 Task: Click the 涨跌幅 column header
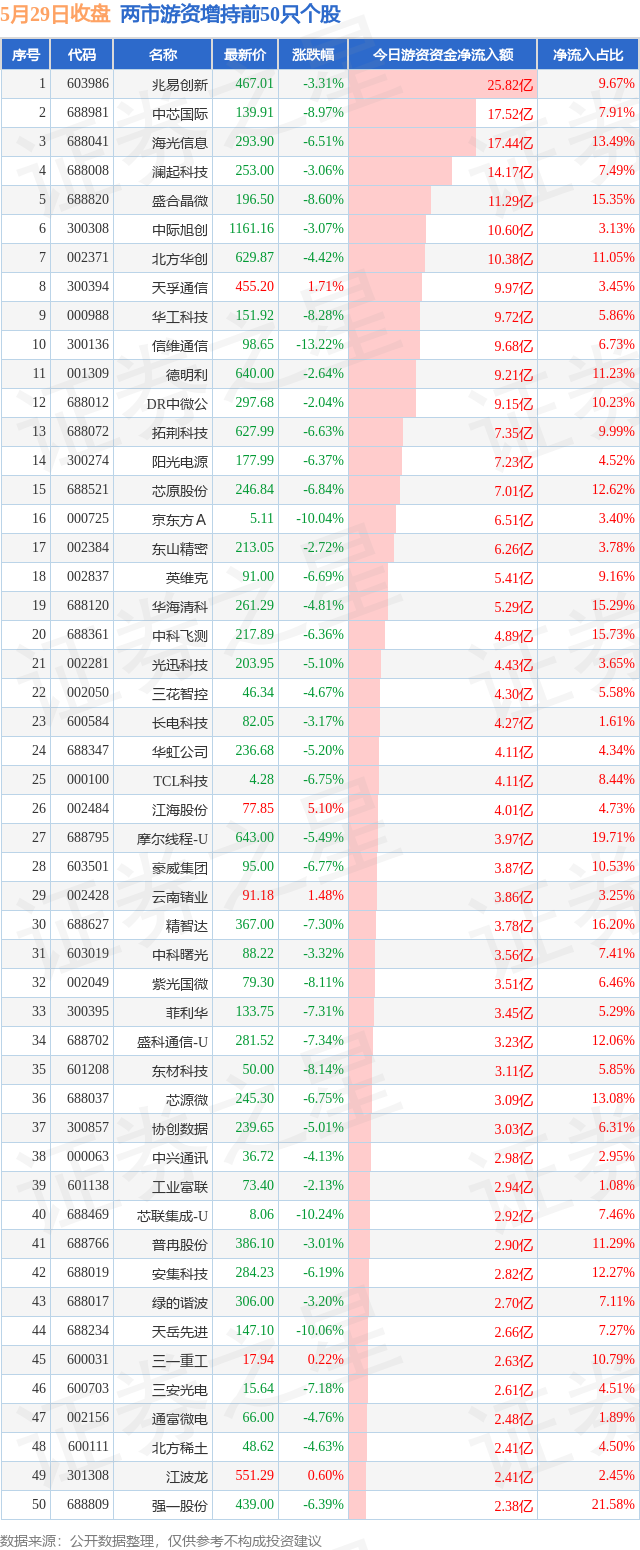pyautogui.click(x=313, y=55)
